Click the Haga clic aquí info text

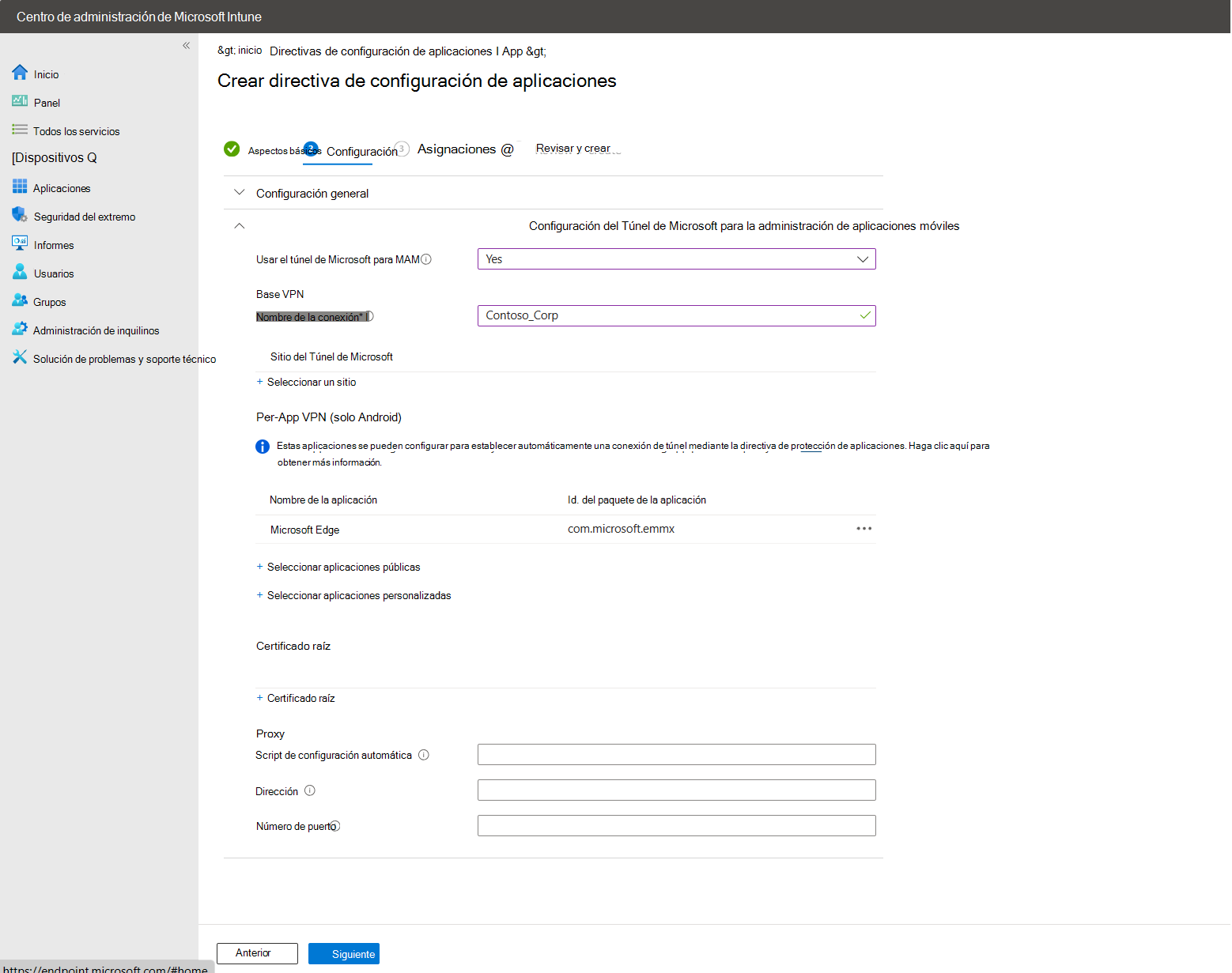coord(939,446)
